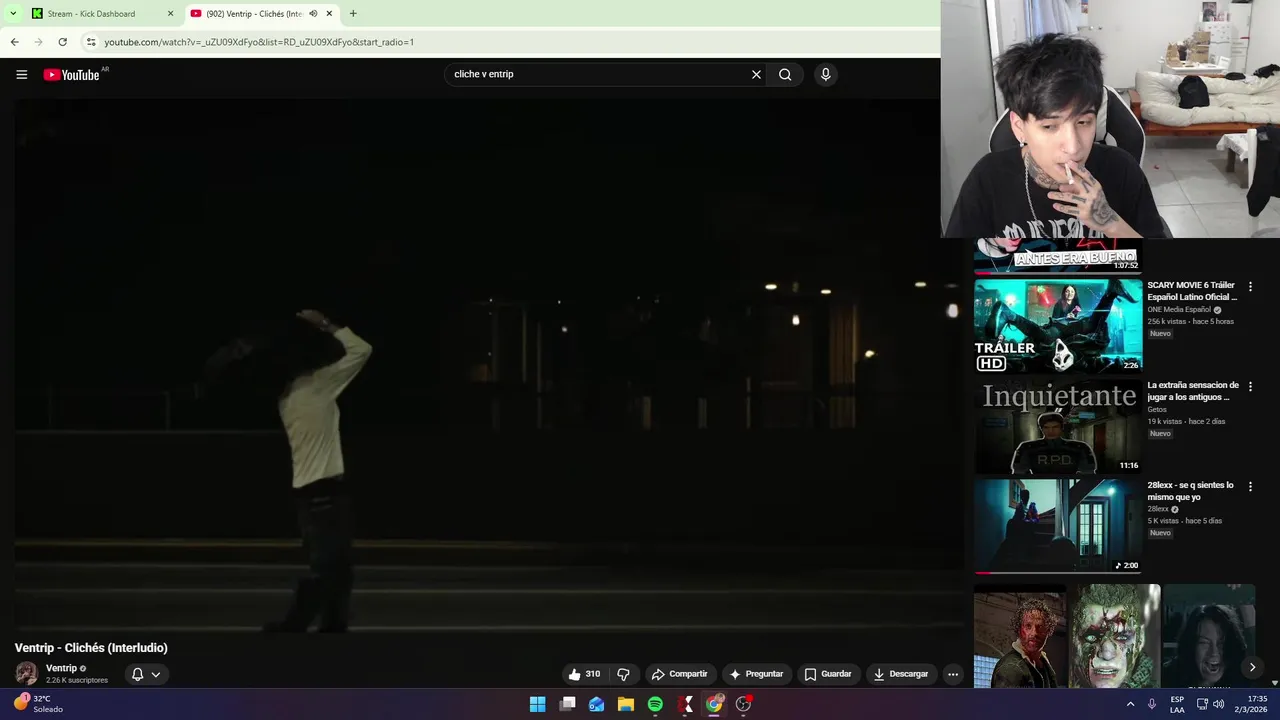Save the video with Guardar
This screenshot has height=720, width=1280.
[x=828, y=674]
